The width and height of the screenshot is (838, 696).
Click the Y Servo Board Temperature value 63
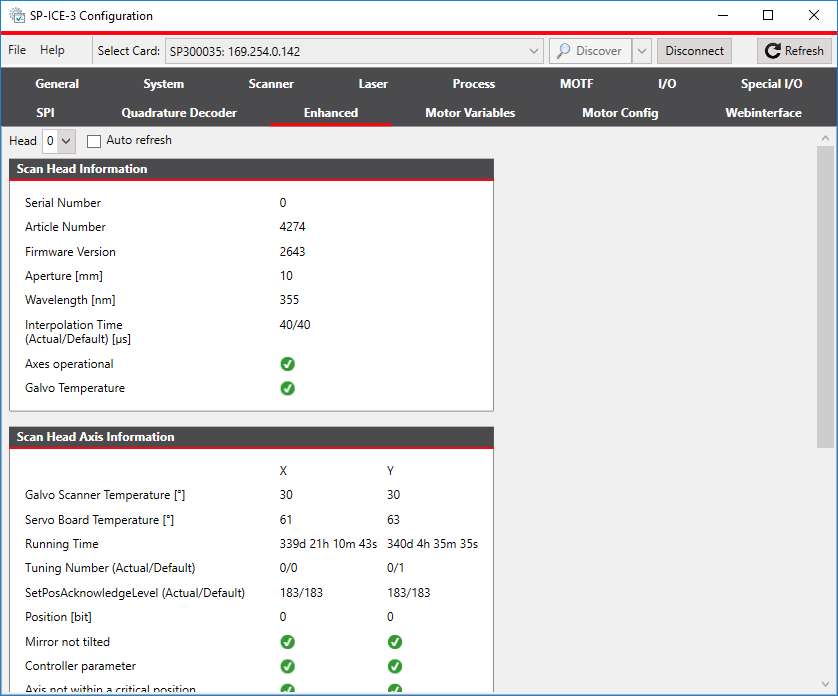393,520
